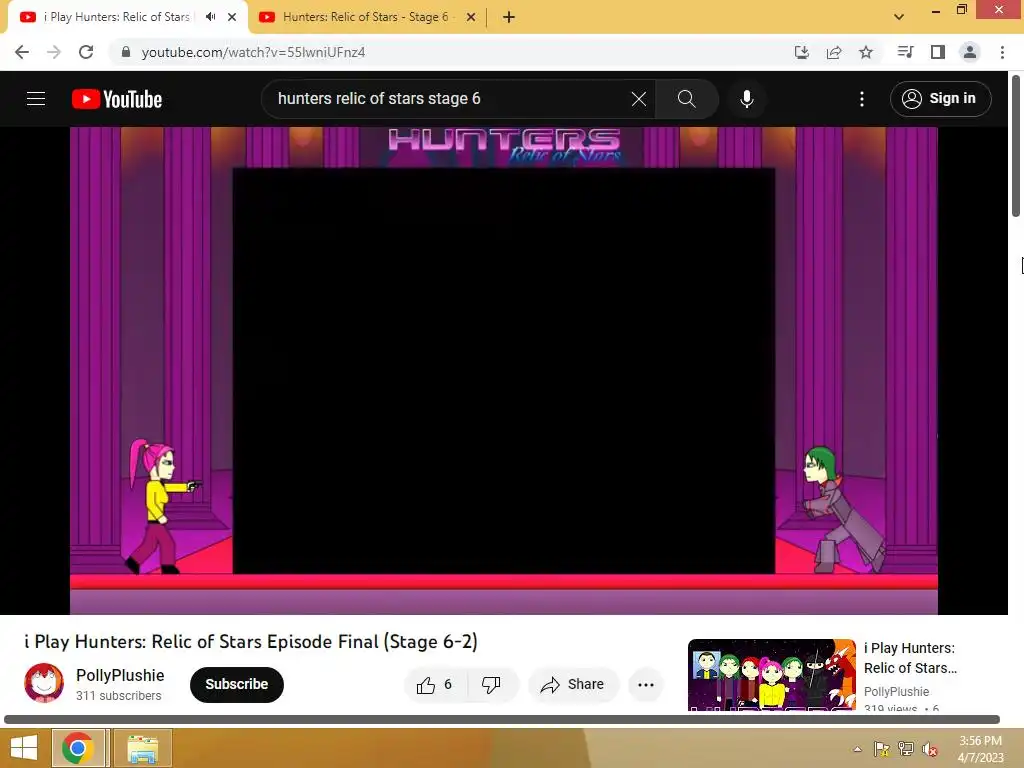Clear search text with X icon
The width and height of the screenshot is (1024, 768).
point(639,99)
